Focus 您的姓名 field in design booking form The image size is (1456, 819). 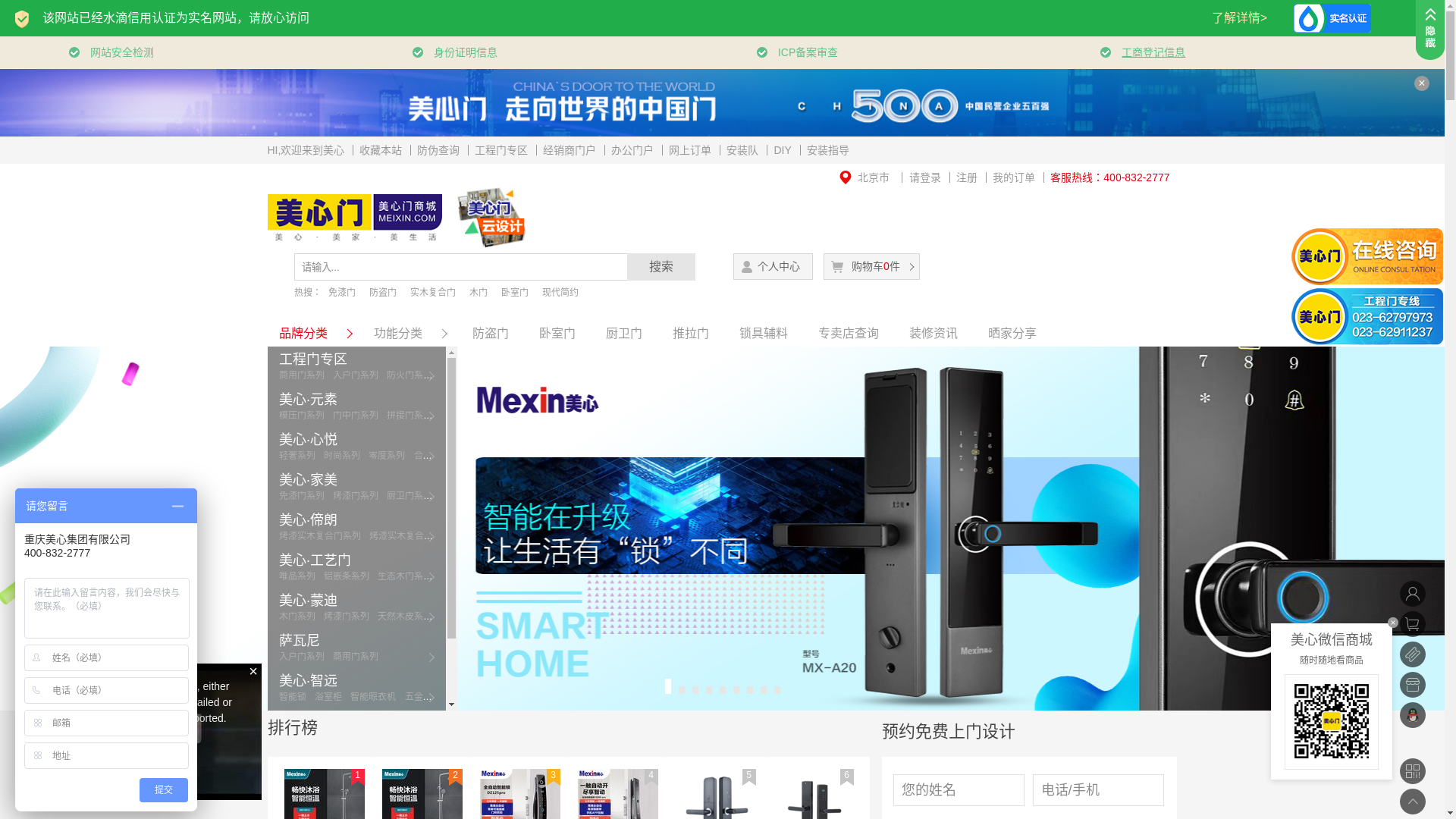(959, 790)
